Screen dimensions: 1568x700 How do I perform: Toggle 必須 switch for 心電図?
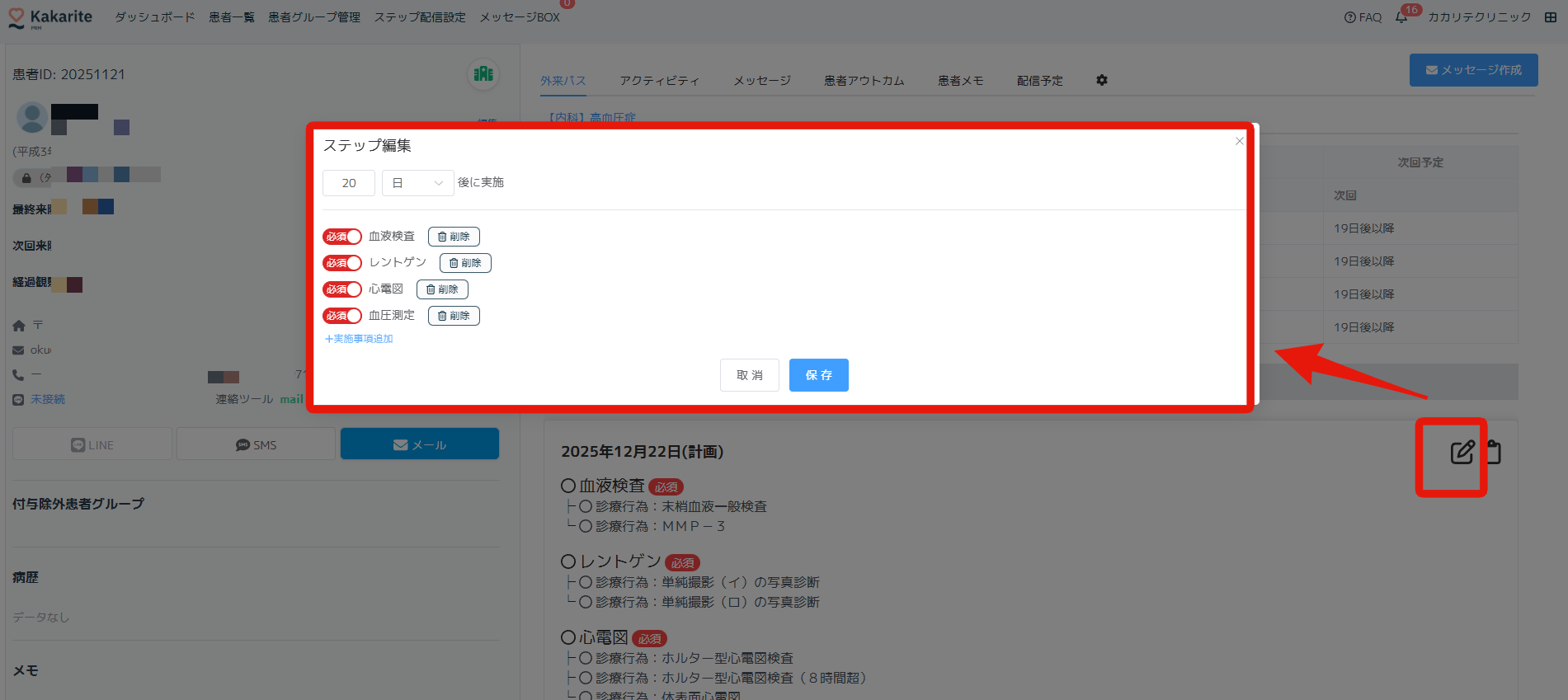pyautogui.click(x=342, y=289)
